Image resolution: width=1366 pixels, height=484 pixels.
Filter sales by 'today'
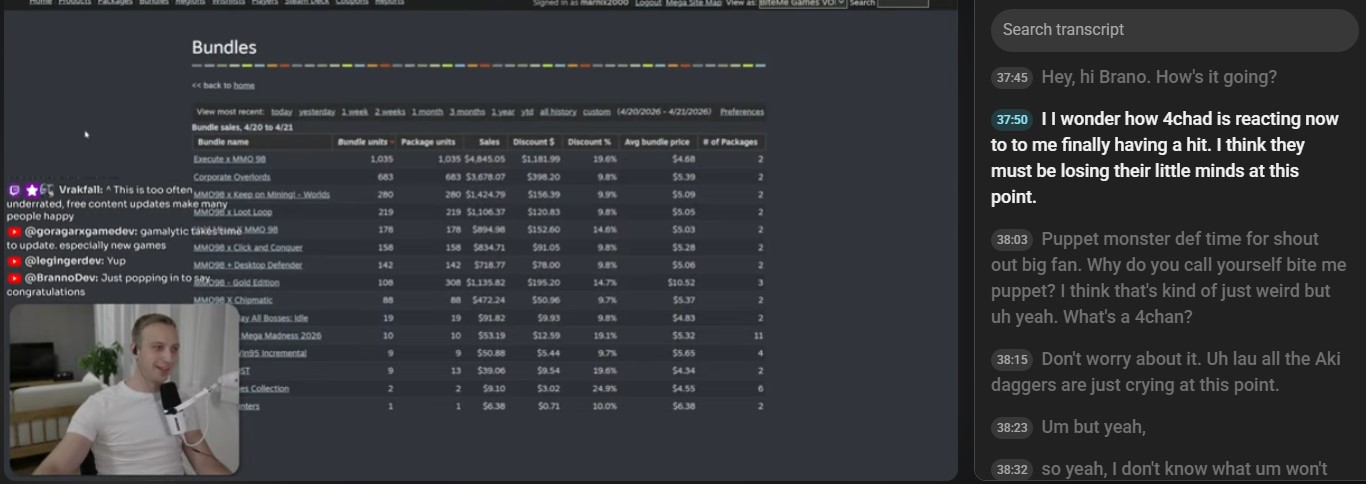pos(281,112)
